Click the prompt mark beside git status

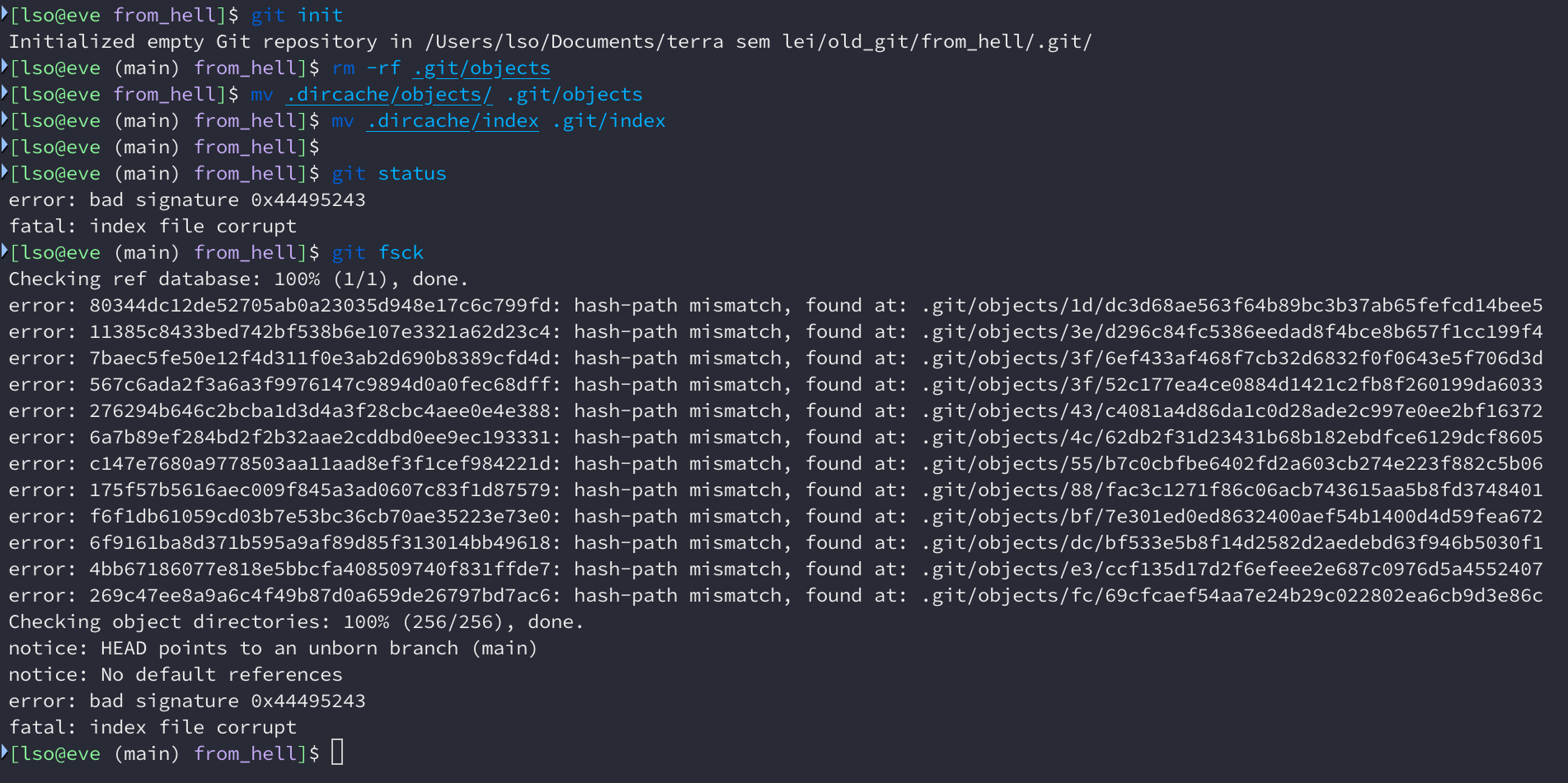coord(5,171)
